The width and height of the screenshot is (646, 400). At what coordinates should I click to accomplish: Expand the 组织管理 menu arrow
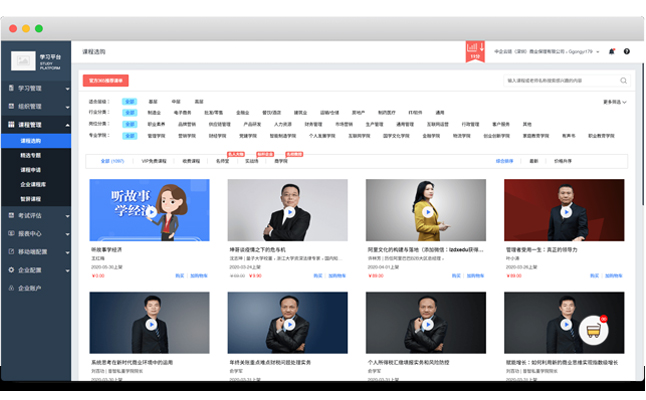[x=67, y=107]
